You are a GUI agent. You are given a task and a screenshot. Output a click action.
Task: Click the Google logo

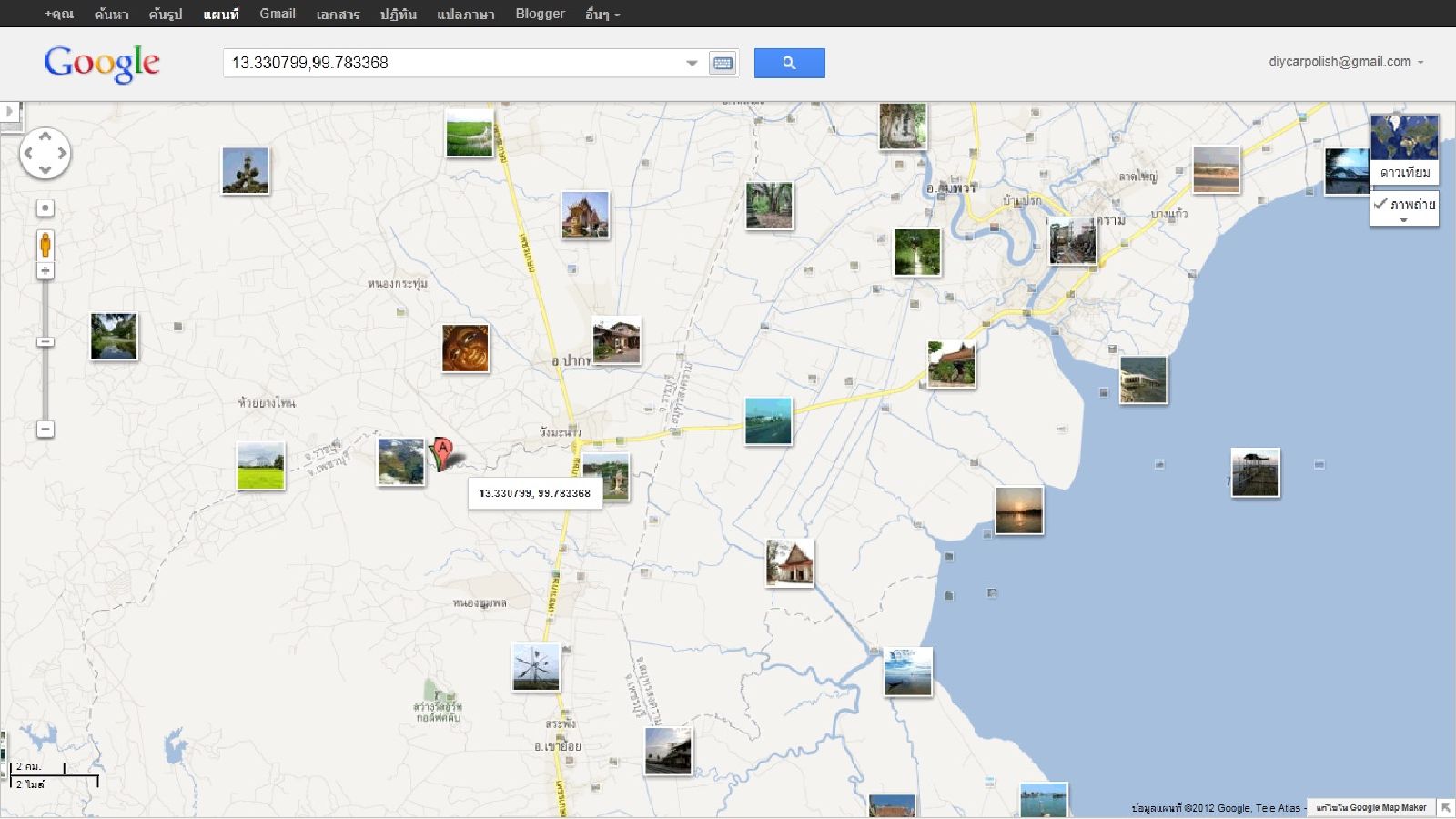[102, 63]
